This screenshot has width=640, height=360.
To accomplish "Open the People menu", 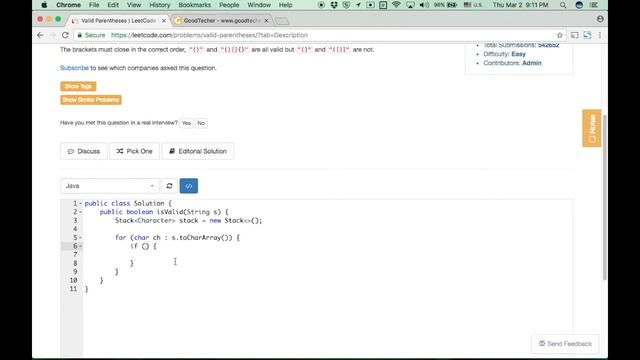I will [x=229, y=5].
